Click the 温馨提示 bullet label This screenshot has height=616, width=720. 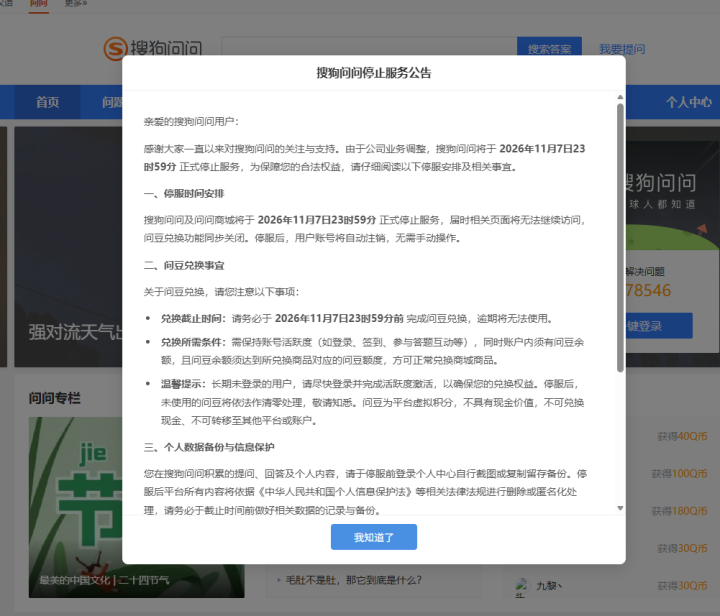[183, 384]
